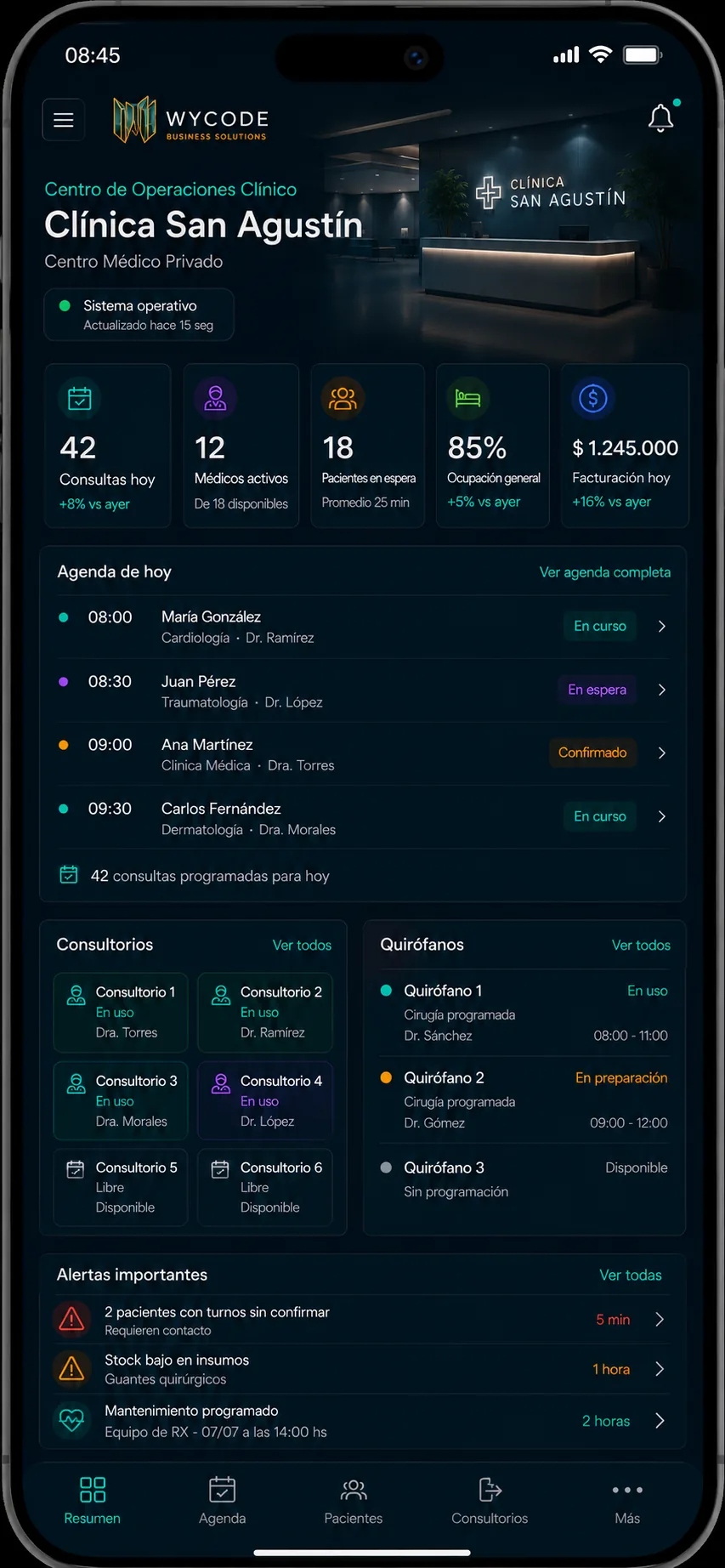The width and height of the screenshot is (725, 1568).
Task: Select the Consultorio 5 card
Action: point(121,1188)
